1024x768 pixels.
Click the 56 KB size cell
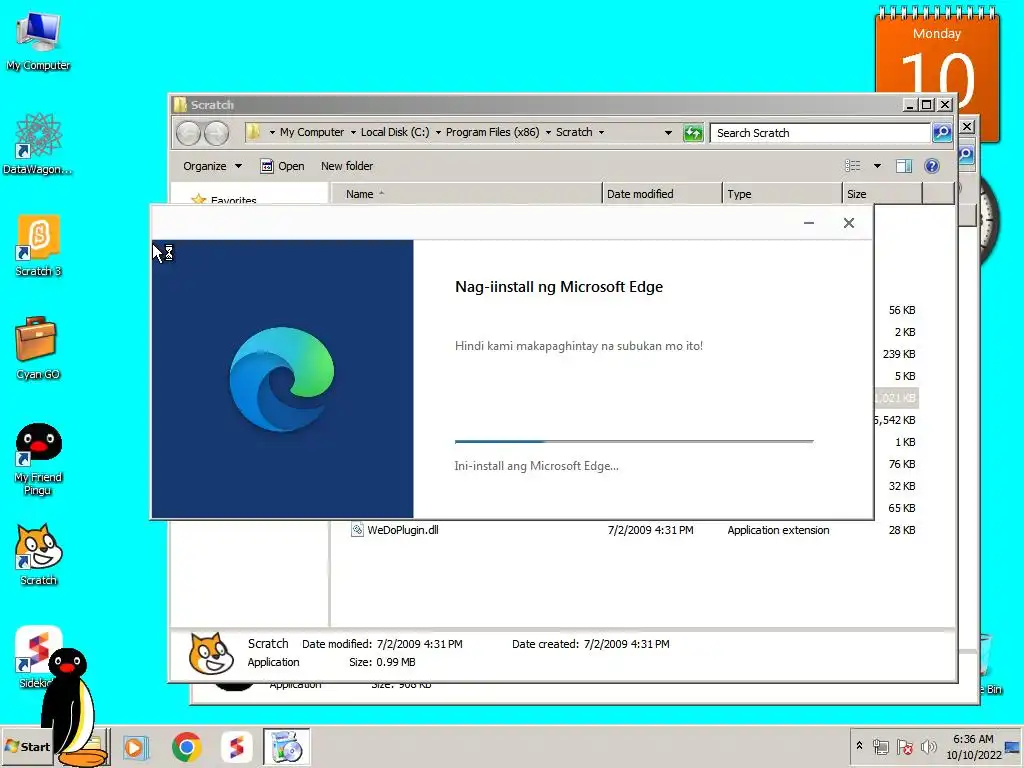click(x=902, y=310)
